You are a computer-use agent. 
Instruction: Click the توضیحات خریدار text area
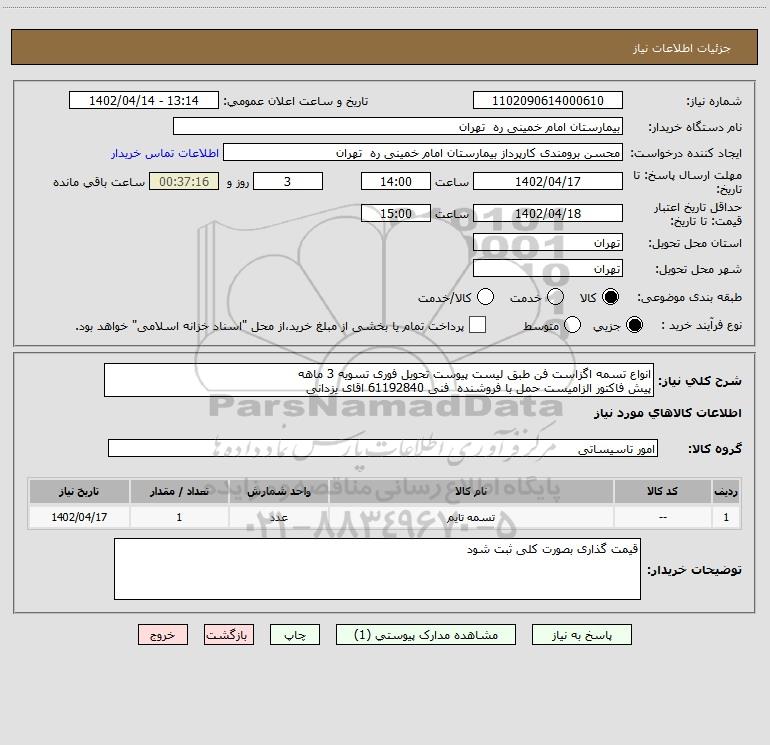pyautogui.click(x=377, y=569)
